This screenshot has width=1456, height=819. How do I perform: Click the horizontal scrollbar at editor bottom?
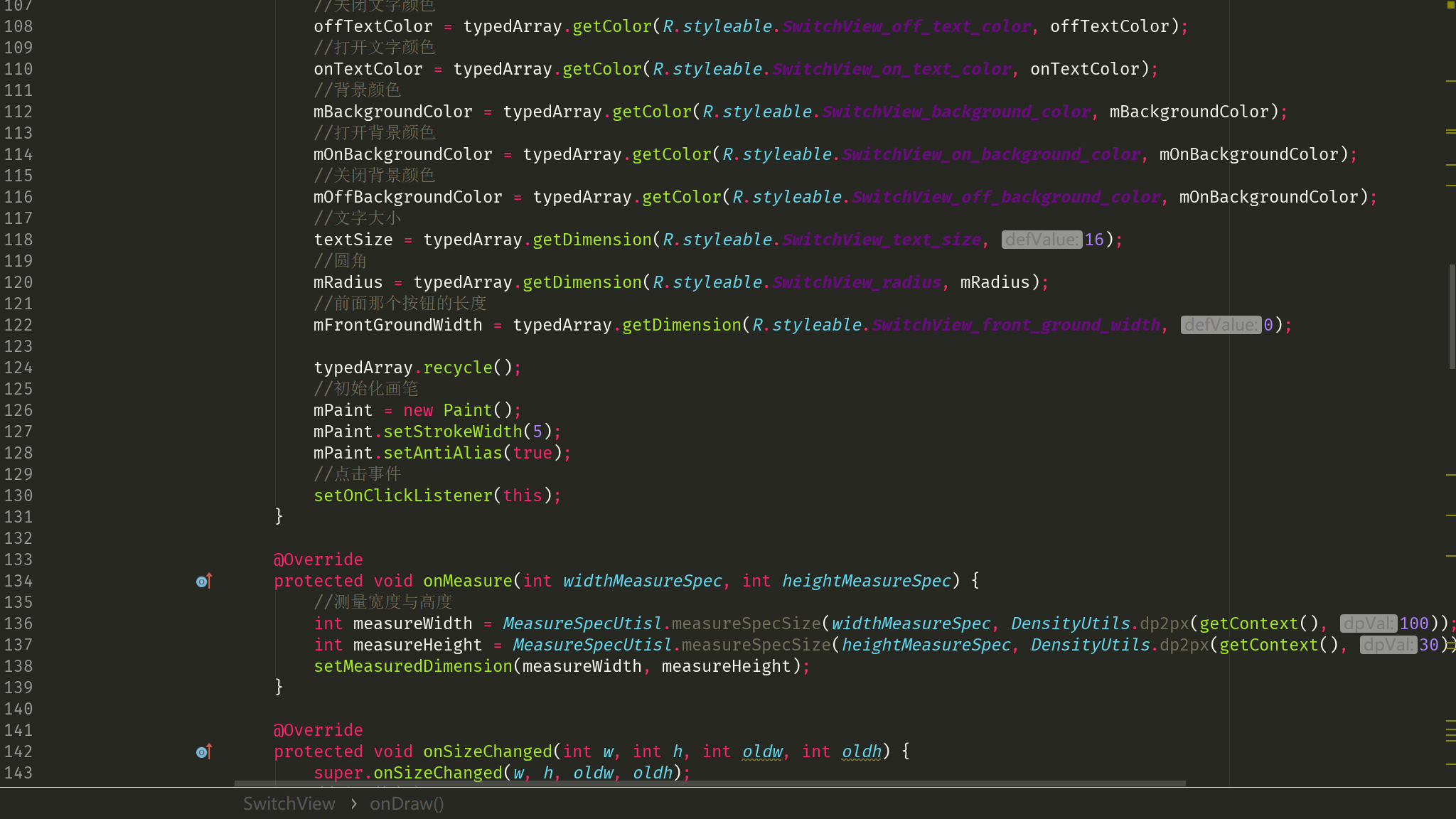[710, 783]
